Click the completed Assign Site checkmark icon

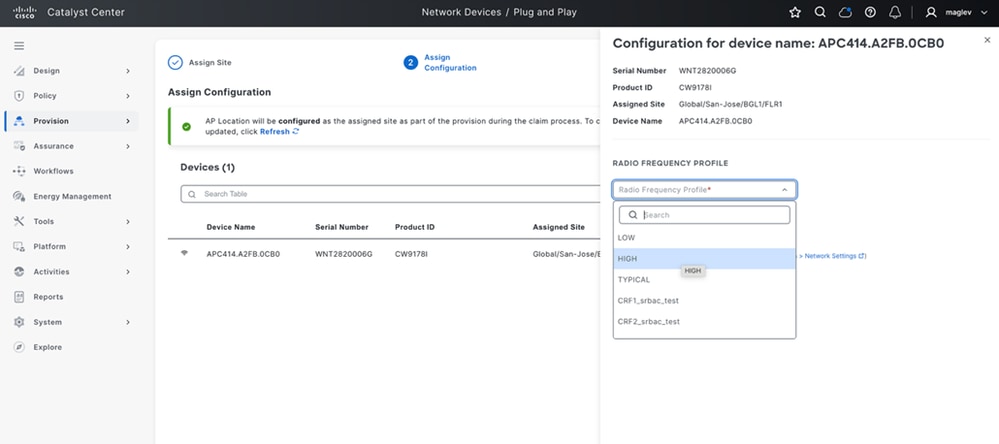pos(175,62)
